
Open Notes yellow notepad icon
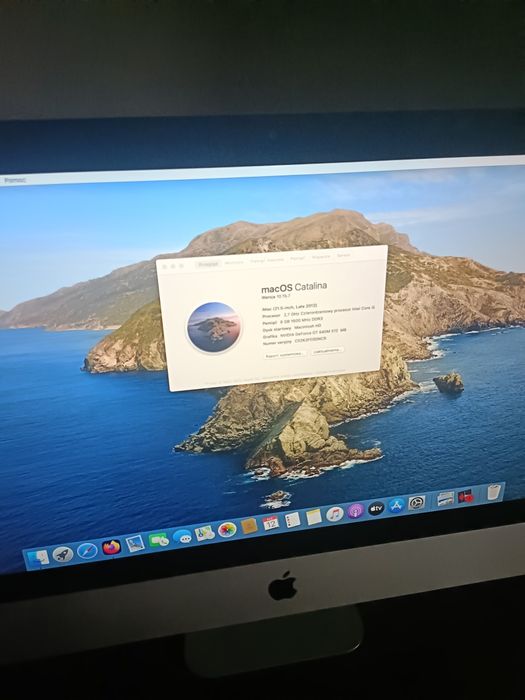click(314, 517)
